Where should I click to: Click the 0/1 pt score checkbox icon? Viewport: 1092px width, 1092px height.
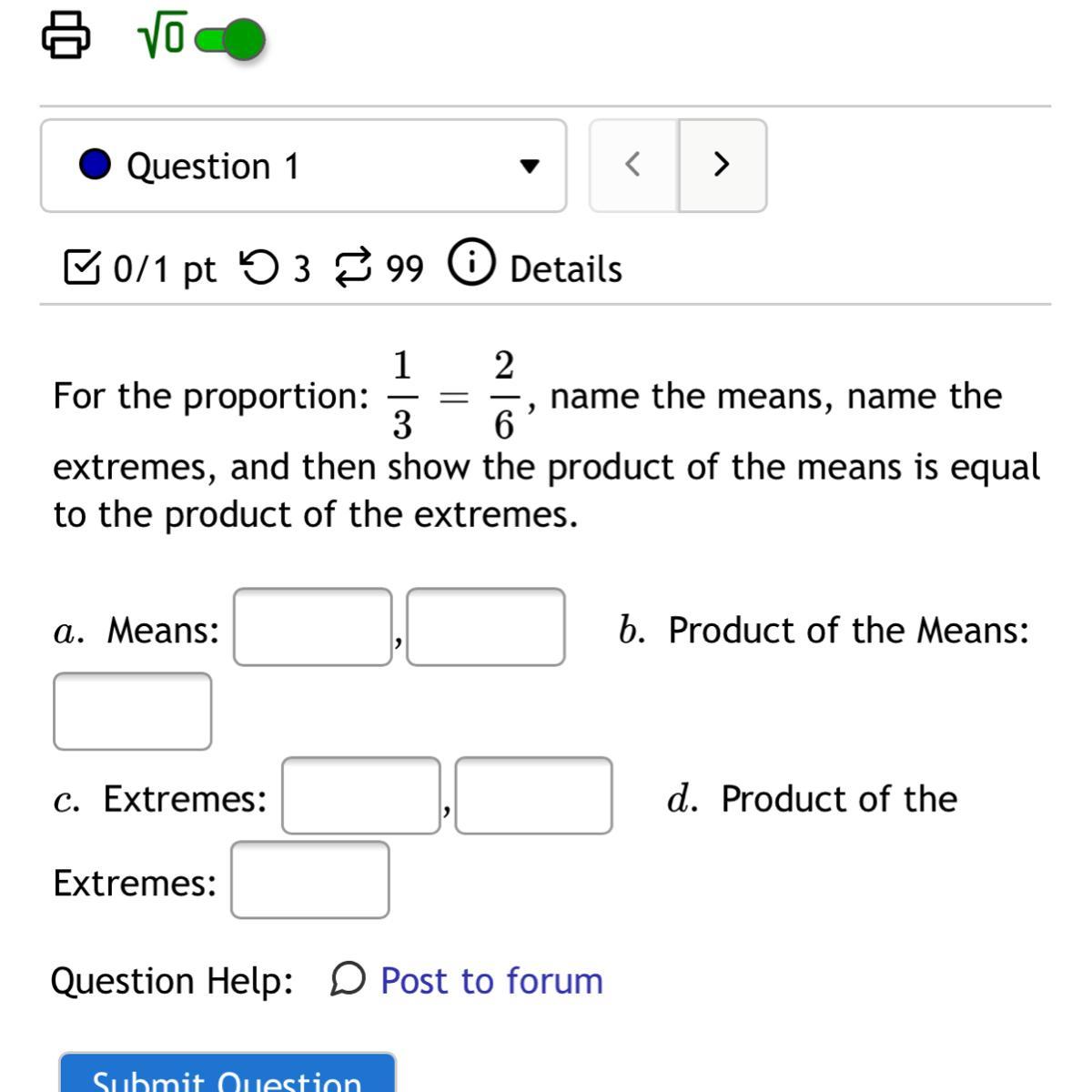point(82,268)
